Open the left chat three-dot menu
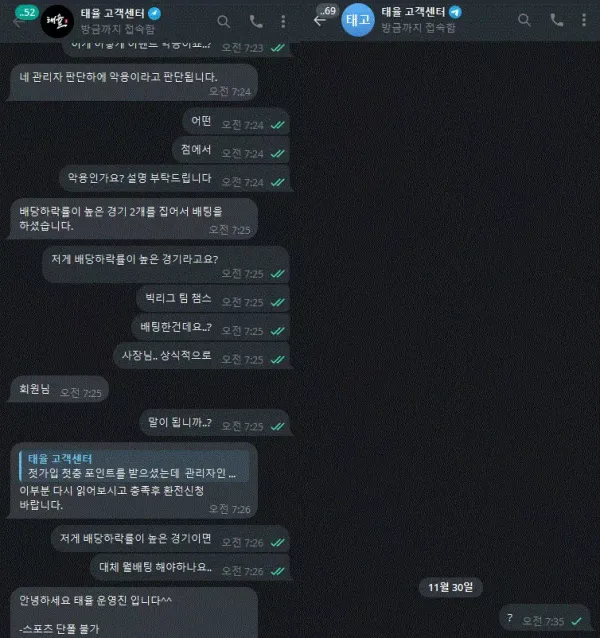The height and width of the screenshot is (638, 600). click(283, 22)
